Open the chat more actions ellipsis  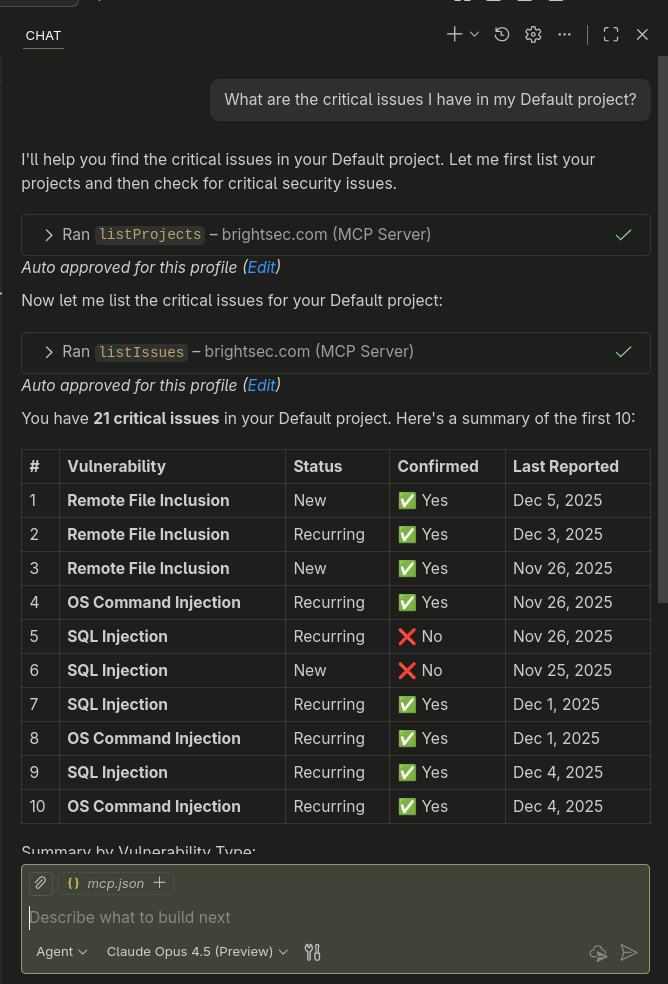pos(565,34)
